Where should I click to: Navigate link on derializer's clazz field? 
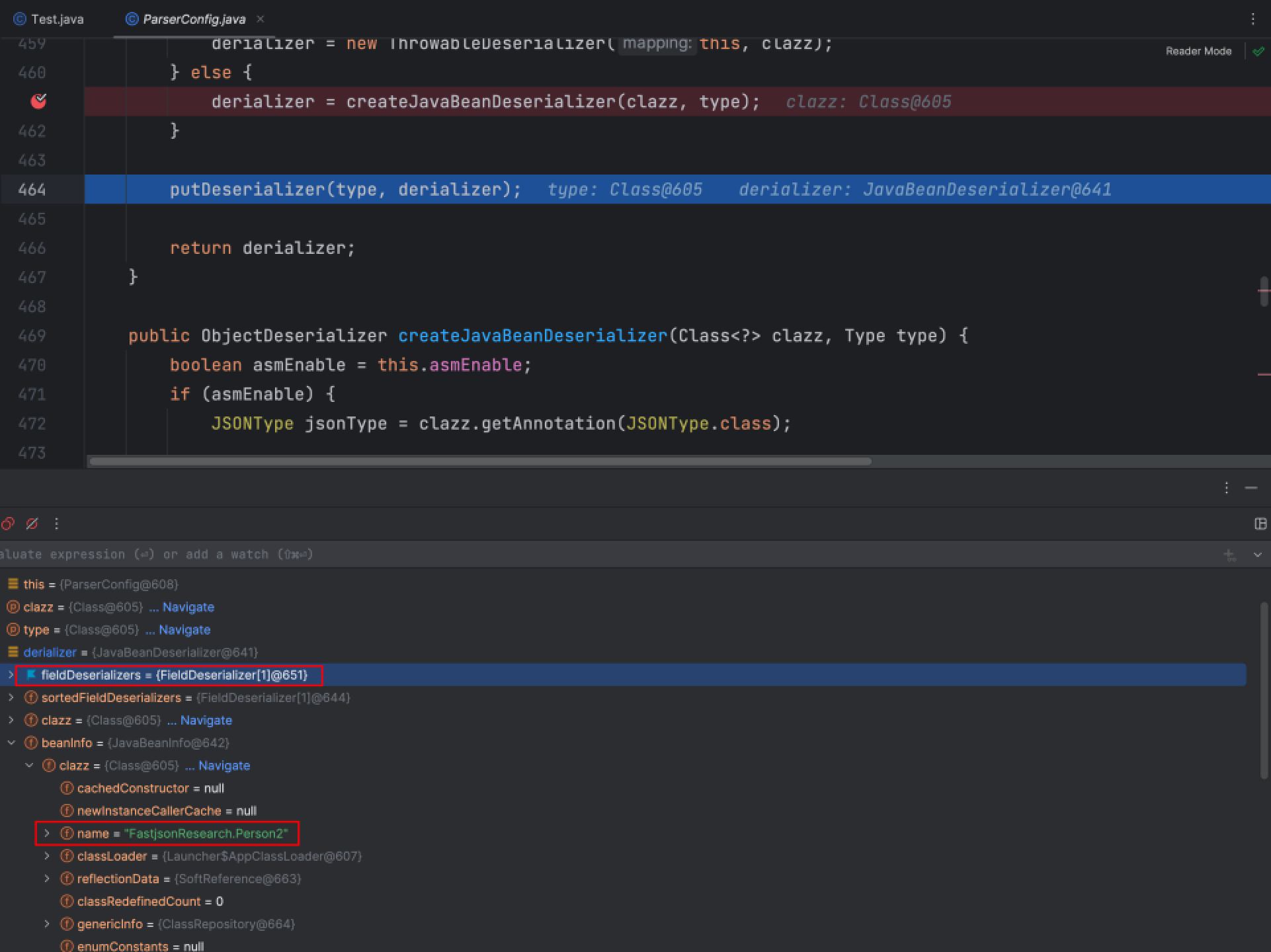pyautogui.click(x=206, y=720)
